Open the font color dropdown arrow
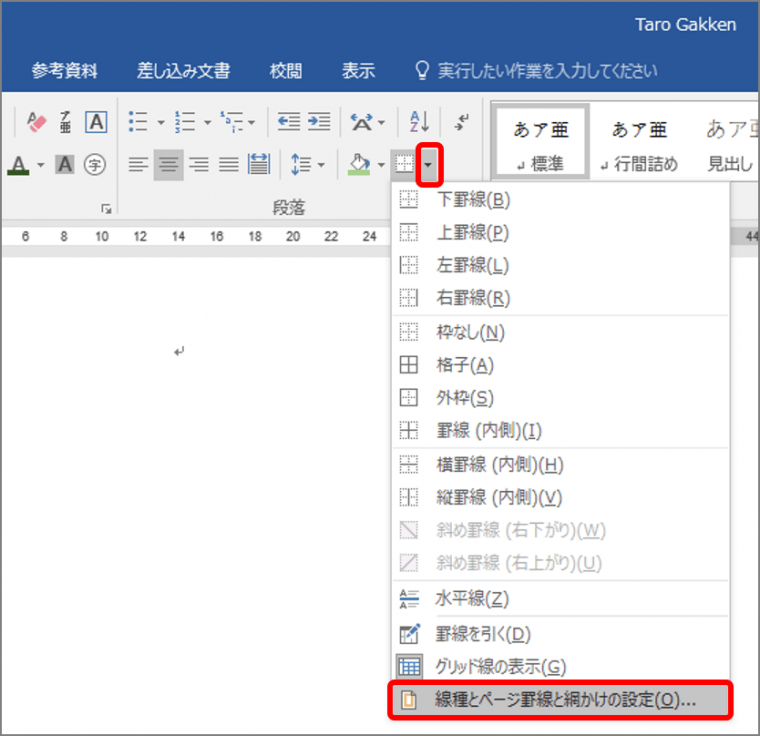 click(x=41, y=165)
